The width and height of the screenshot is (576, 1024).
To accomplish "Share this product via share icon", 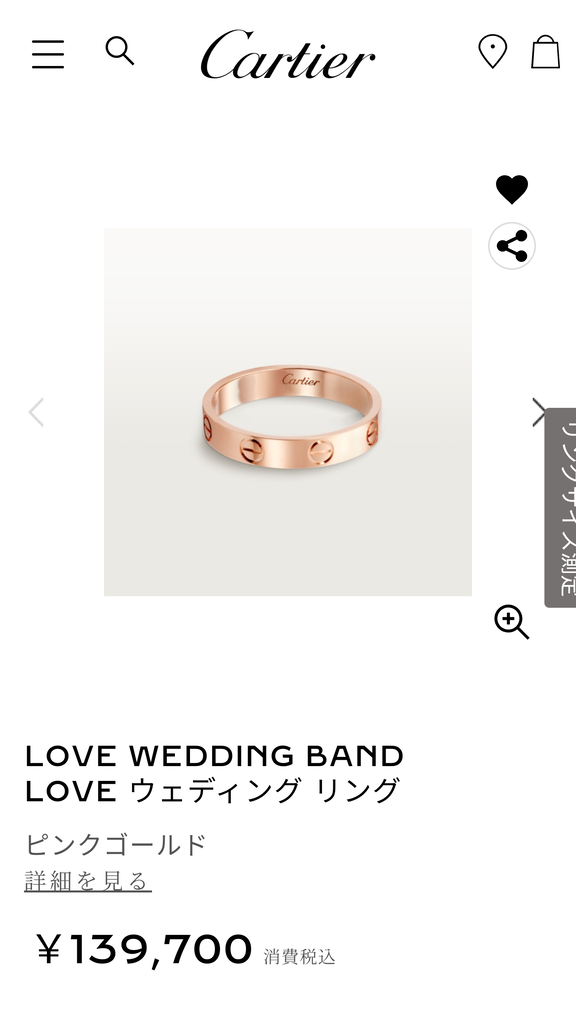I will (512, 246).
